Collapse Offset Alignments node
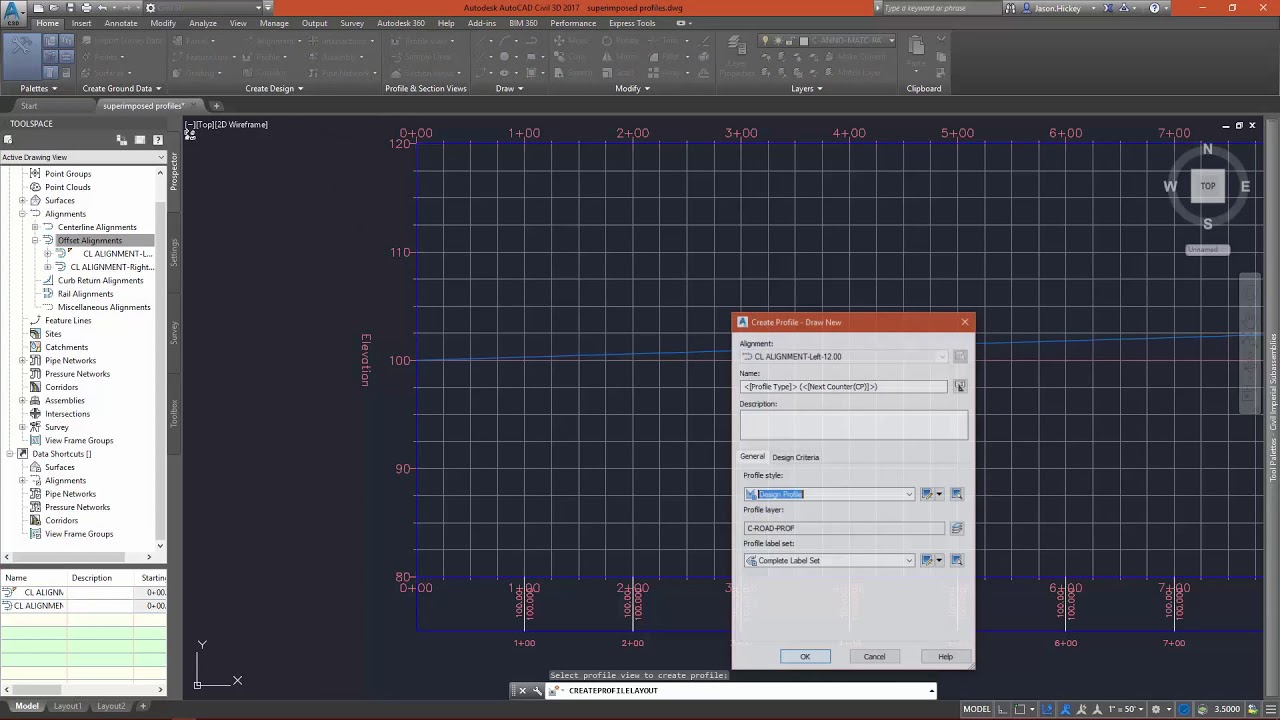The height and width of the screenshot is (720, 1280). pos(35,240)
